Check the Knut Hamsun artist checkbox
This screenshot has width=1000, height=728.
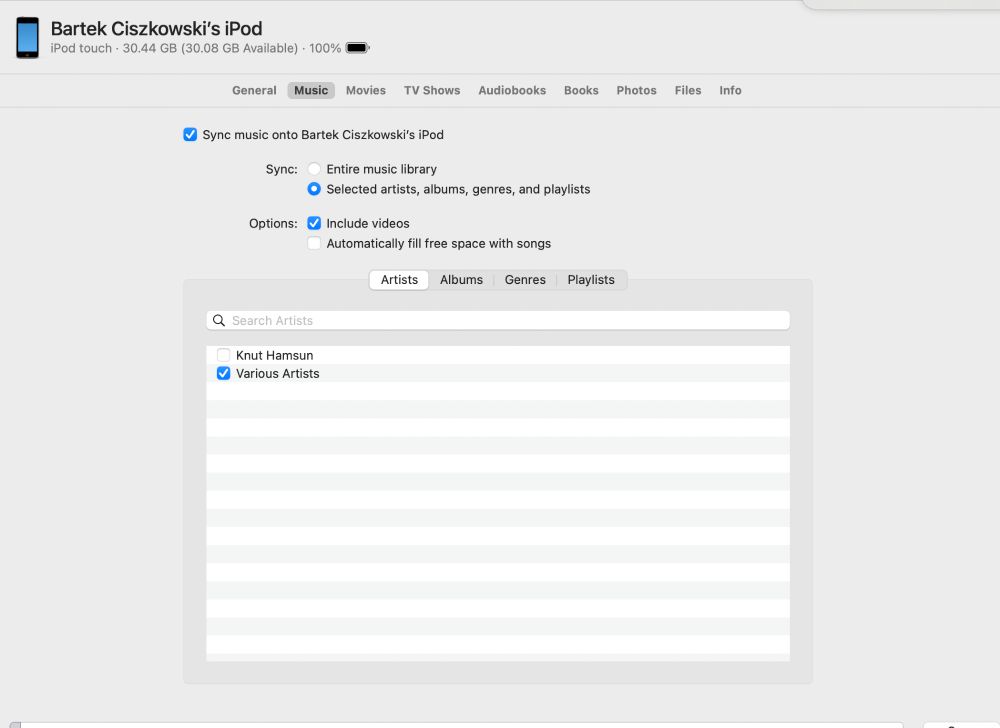click(x=223, y=355)
